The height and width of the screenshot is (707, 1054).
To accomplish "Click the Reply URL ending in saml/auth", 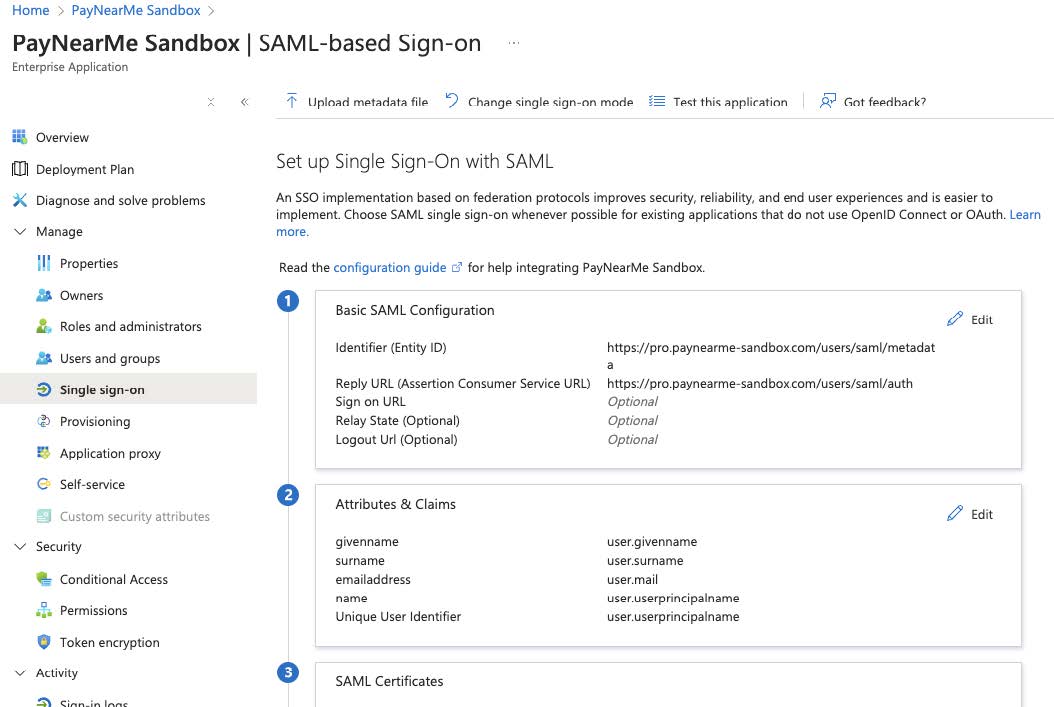I will 760,383.
